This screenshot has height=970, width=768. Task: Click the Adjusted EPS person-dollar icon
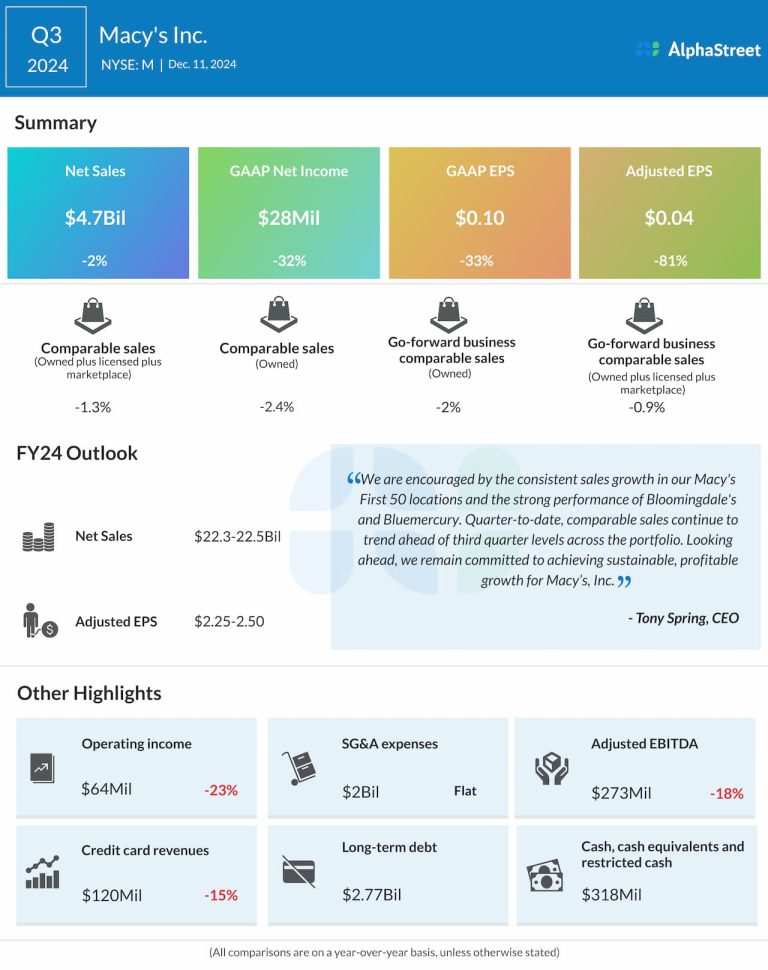[x=41, y=621]
